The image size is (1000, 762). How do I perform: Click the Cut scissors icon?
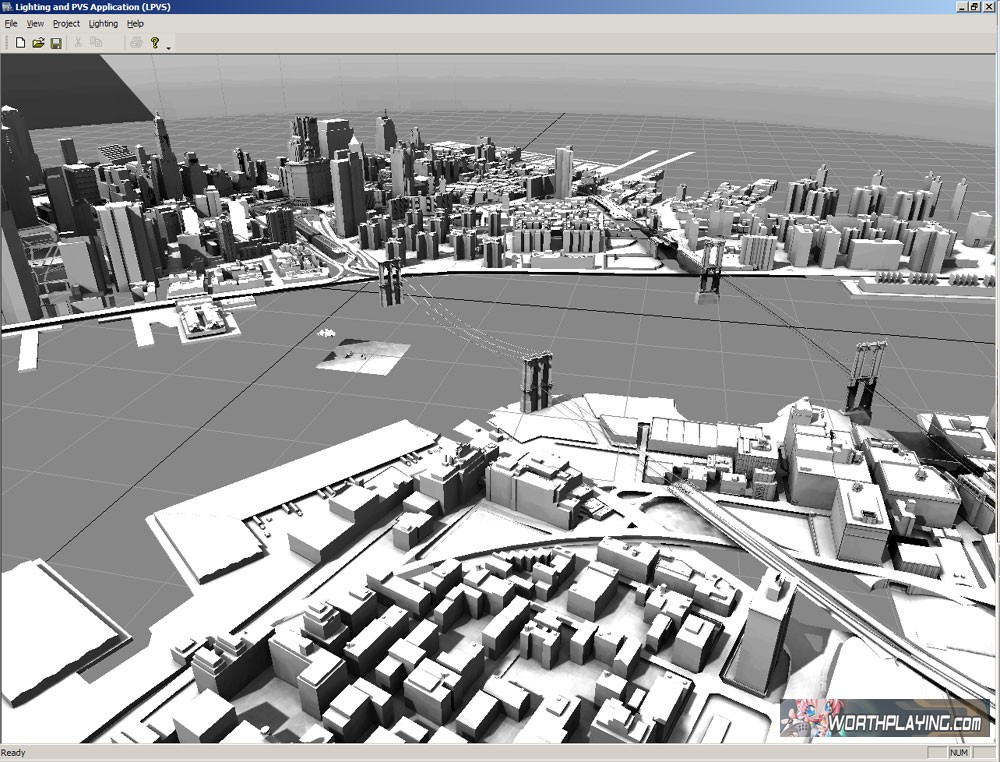tap(78, 43)
